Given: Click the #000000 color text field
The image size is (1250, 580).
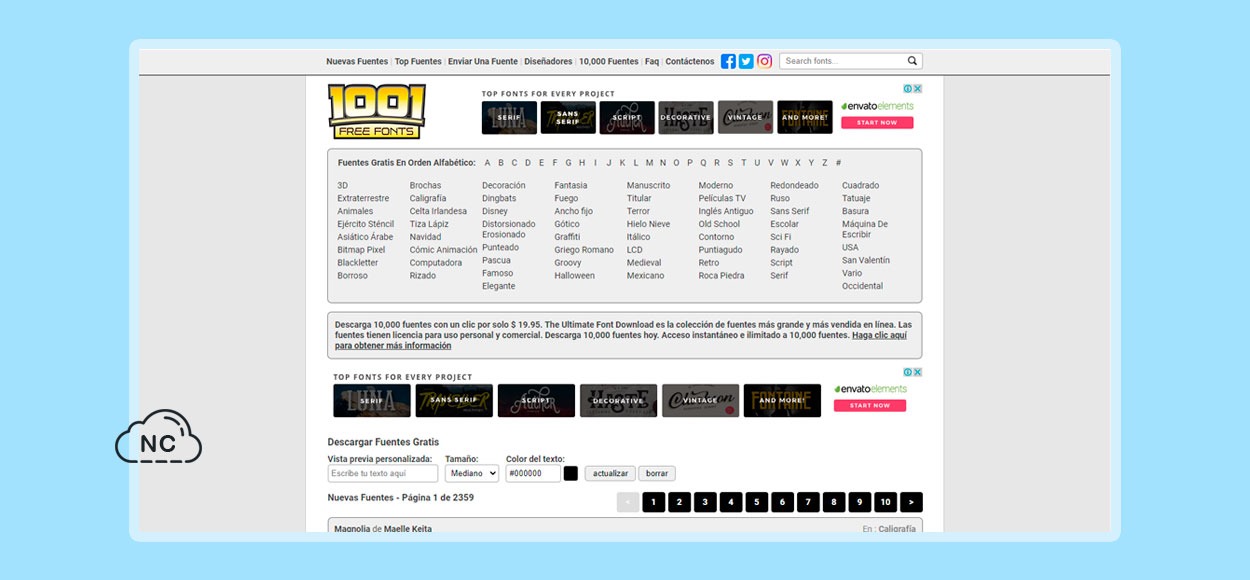Looking at the screenshot, I should [x=533, y=473].
